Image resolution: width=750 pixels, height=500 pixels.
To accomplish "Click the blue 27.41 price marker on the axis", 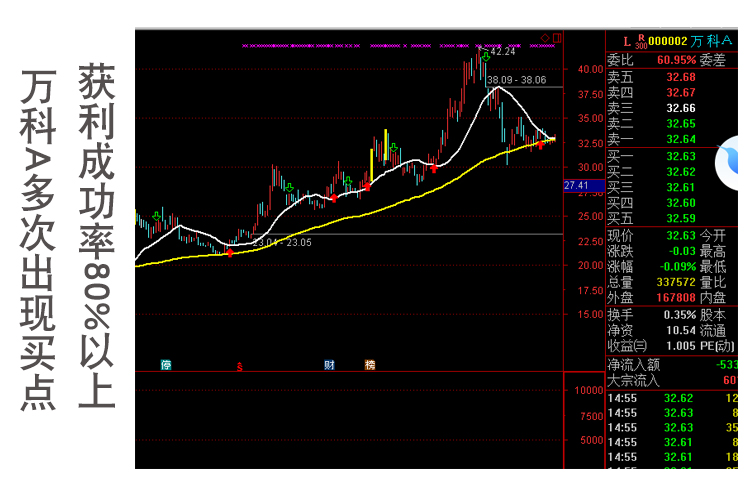I will (x=584, y=185).
